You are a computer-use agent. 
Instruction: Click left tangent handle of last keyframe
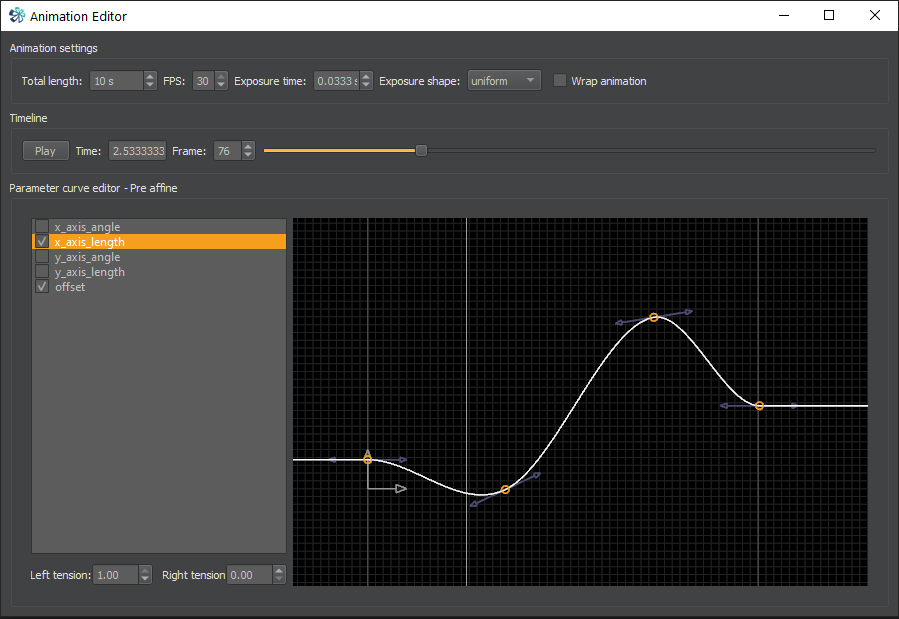tap(724, 406)
